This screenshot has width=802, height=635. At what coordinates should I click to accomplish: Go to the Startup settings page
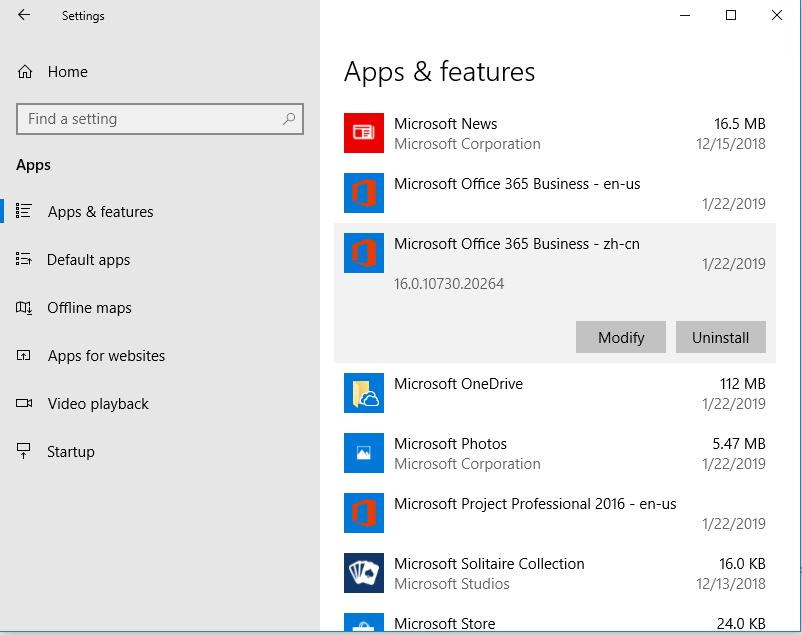click(70, 452)
